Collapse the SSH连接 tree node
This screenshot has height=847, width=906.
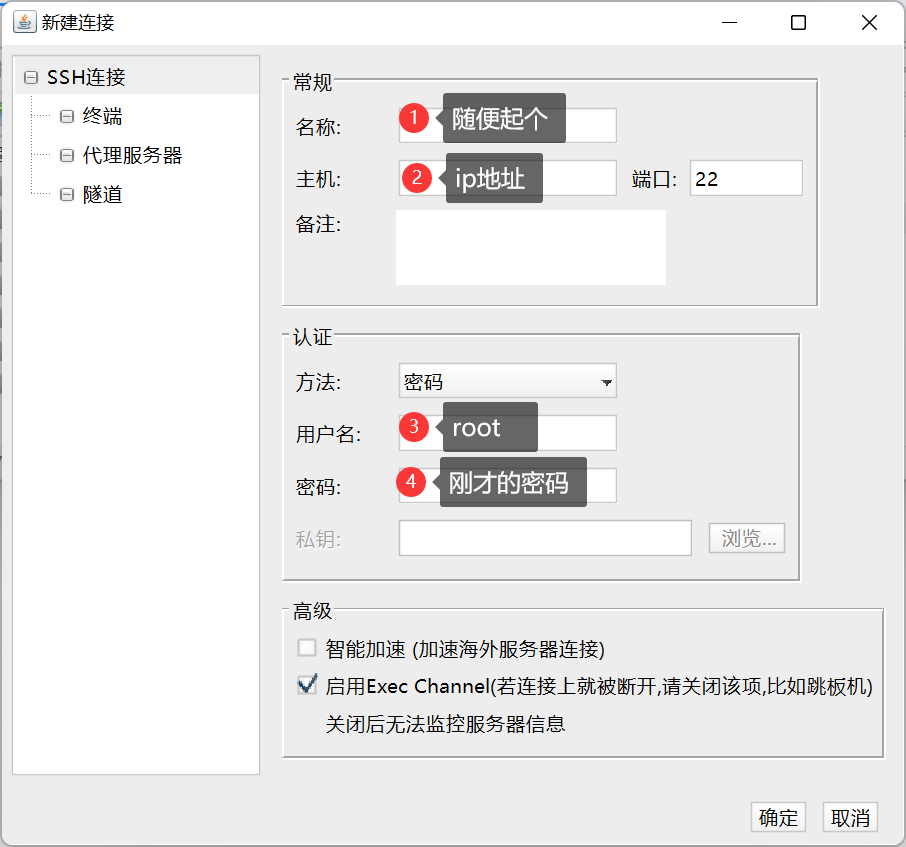pyautogui.click(x=31, y=77)
